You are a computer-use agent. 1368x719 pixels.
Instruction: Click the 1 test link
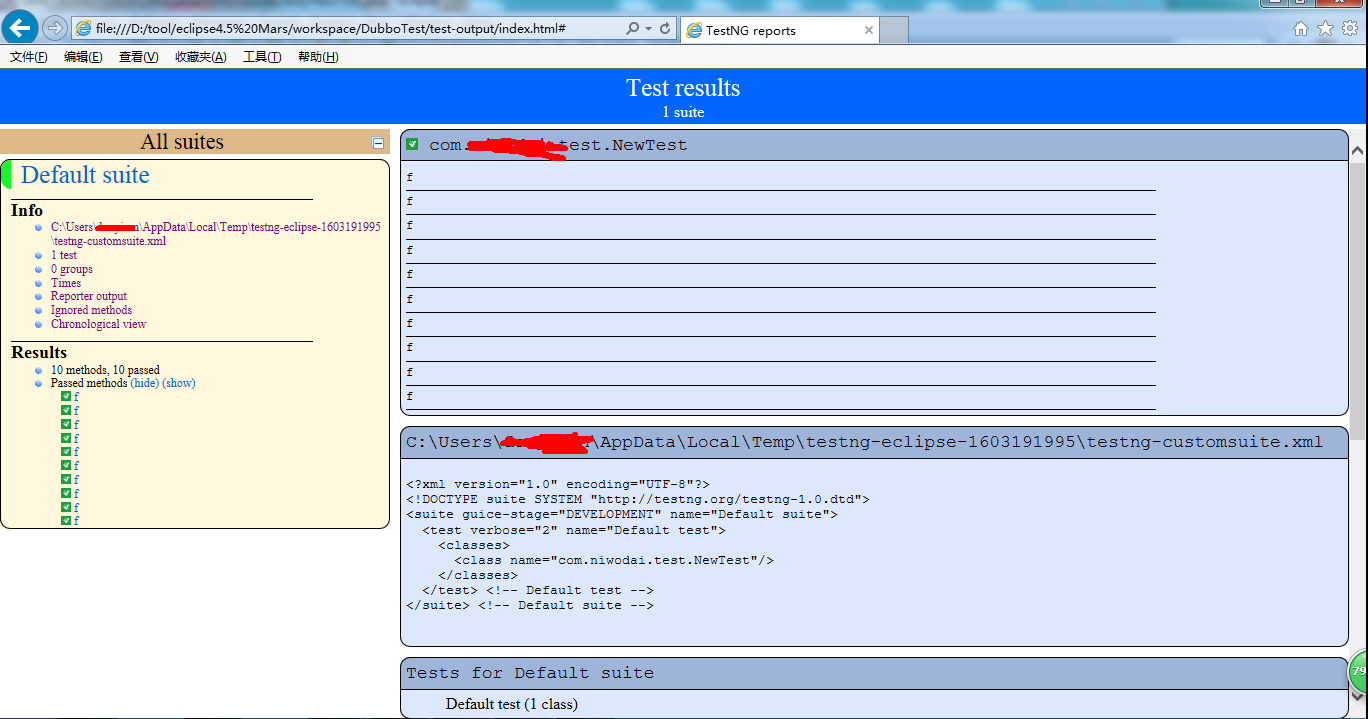[64, 255]
